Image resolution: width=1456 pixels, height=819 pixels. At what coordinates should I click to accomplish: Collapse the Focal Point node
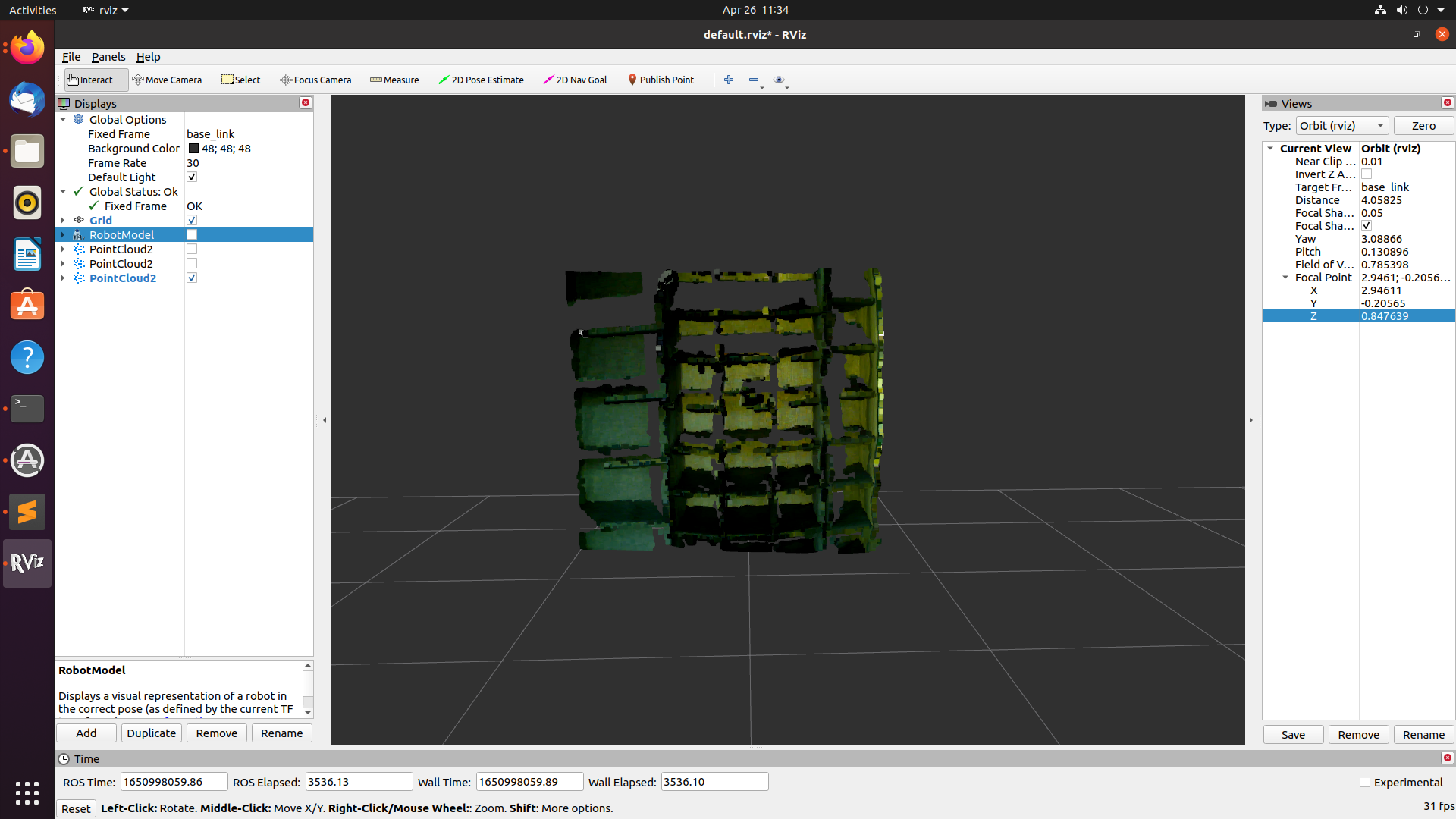tap(1286, 277)
